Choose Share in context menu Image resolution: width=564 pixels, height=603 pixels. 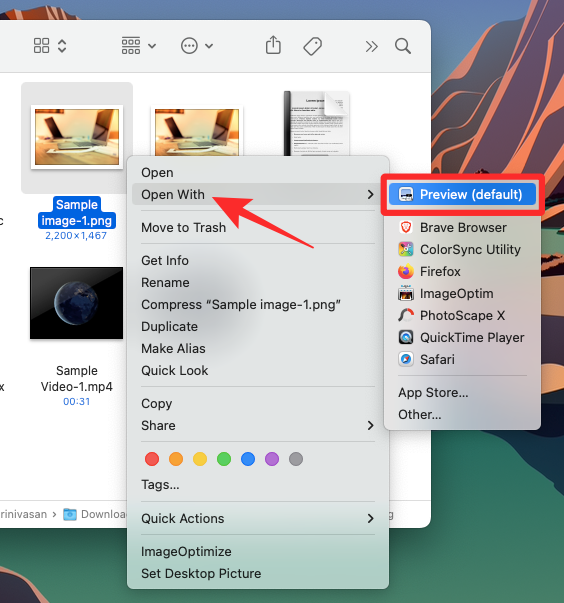(x=158, y=425)
